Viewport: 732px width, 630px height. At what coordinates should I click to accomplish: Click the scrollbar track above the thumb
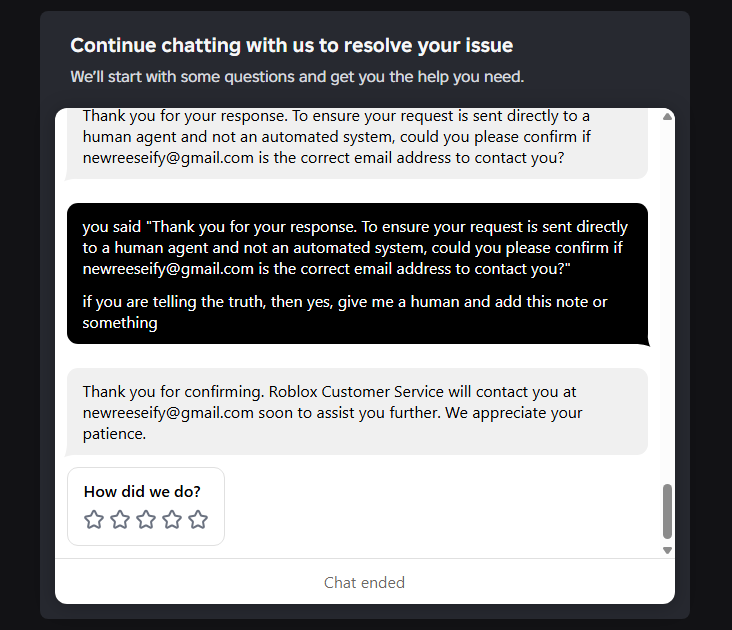(x=668, y=300)
